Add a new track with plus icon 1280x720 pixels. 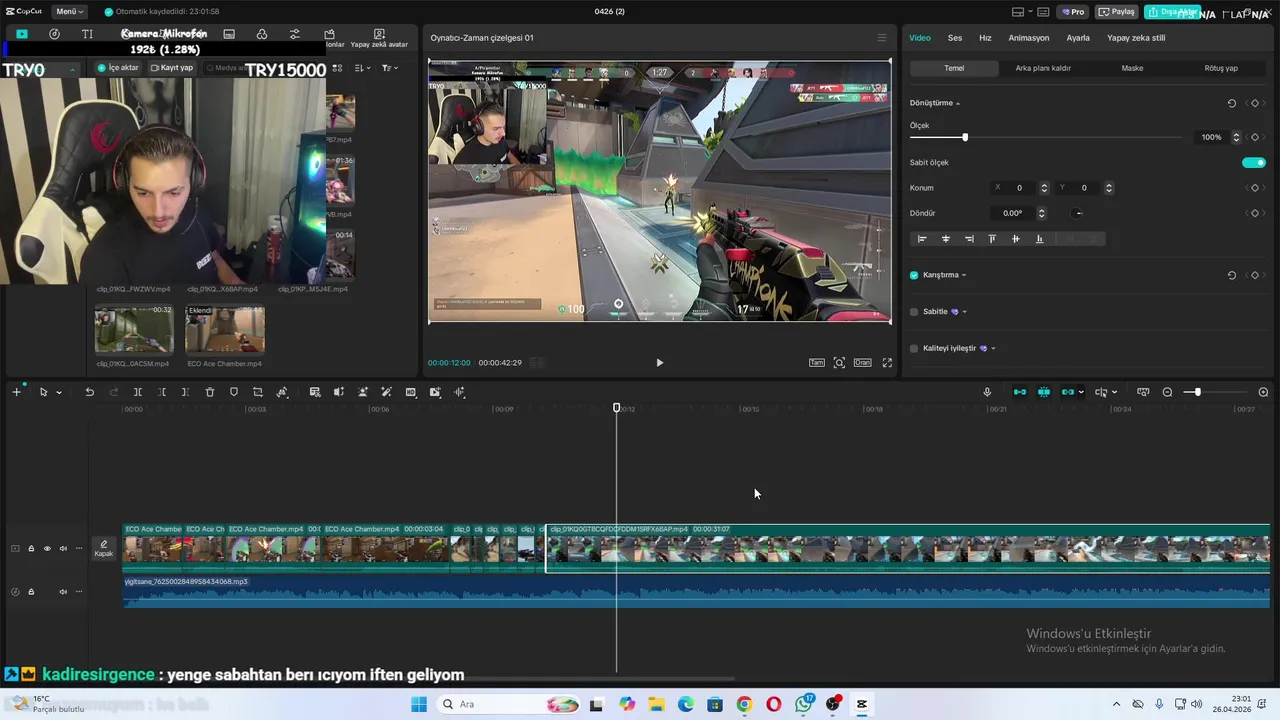16,392
